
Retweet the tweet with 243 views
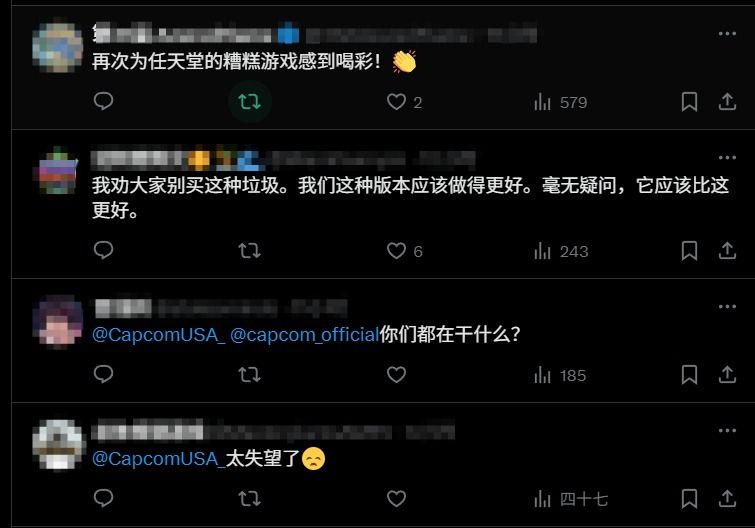(x=249, y=251)
